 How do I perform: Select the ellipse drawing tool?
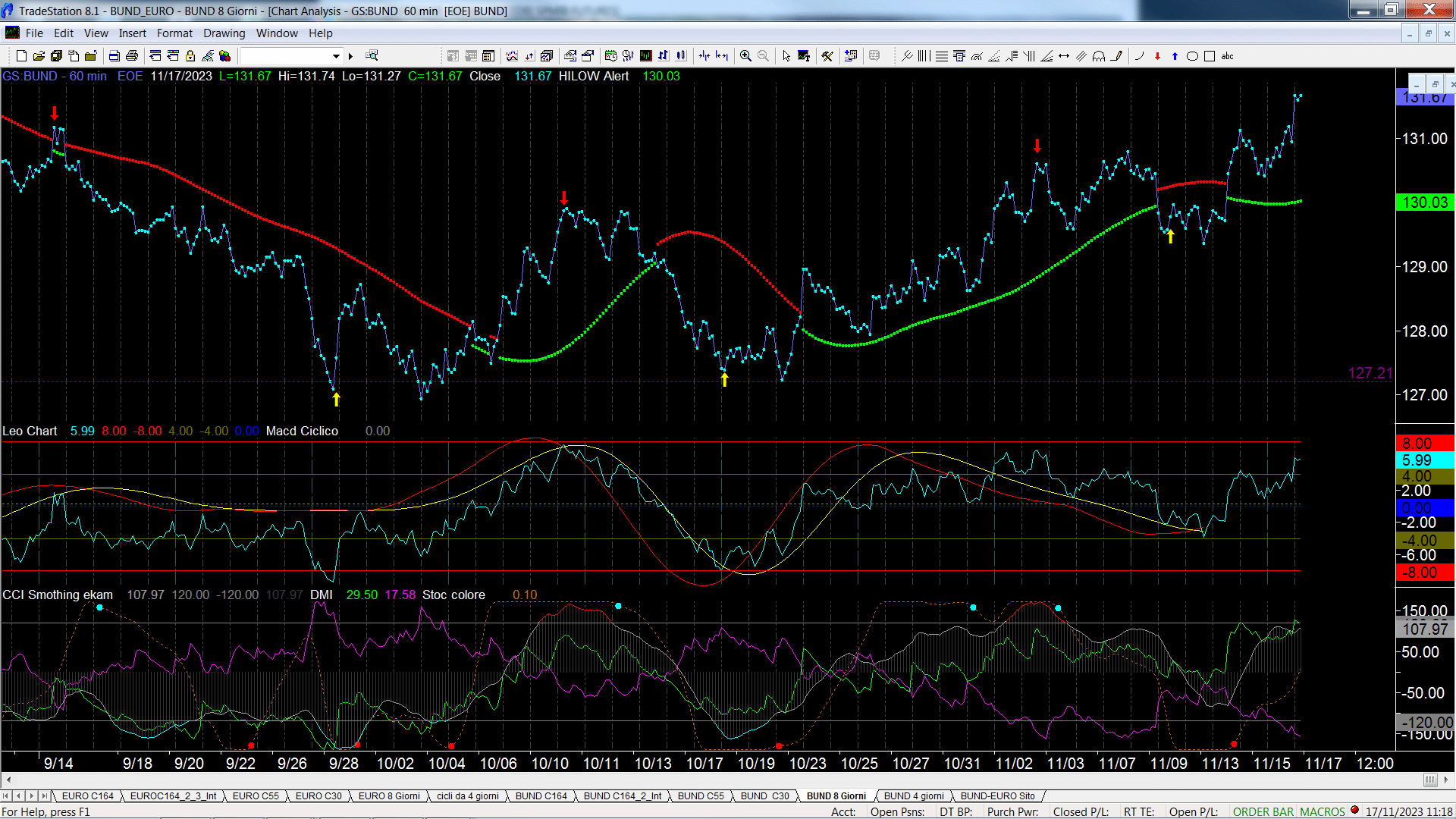click(1192, 56)
